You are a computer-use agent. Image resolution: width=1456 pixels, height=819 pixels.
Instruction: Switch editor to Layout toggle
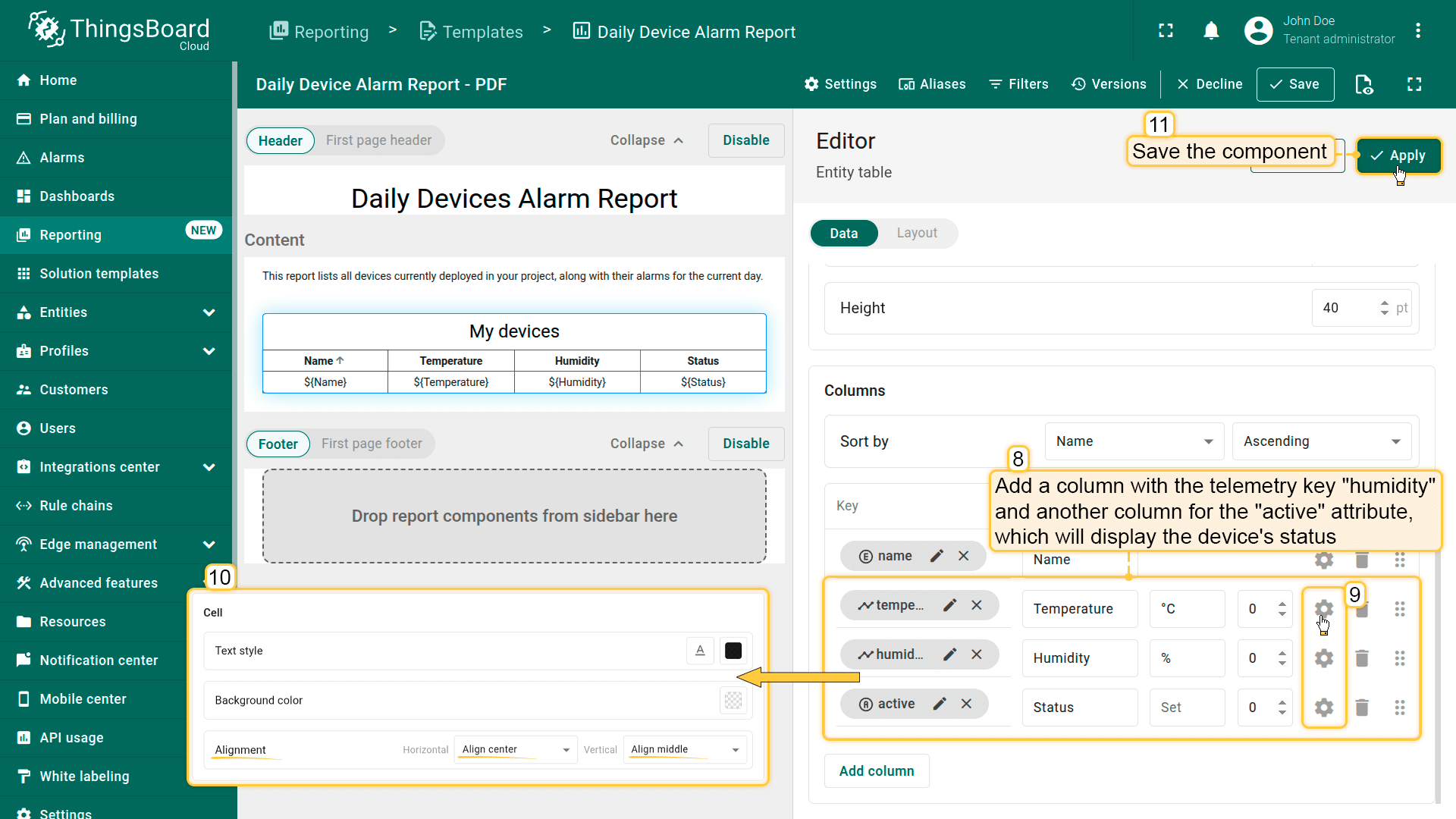point(917,233)
